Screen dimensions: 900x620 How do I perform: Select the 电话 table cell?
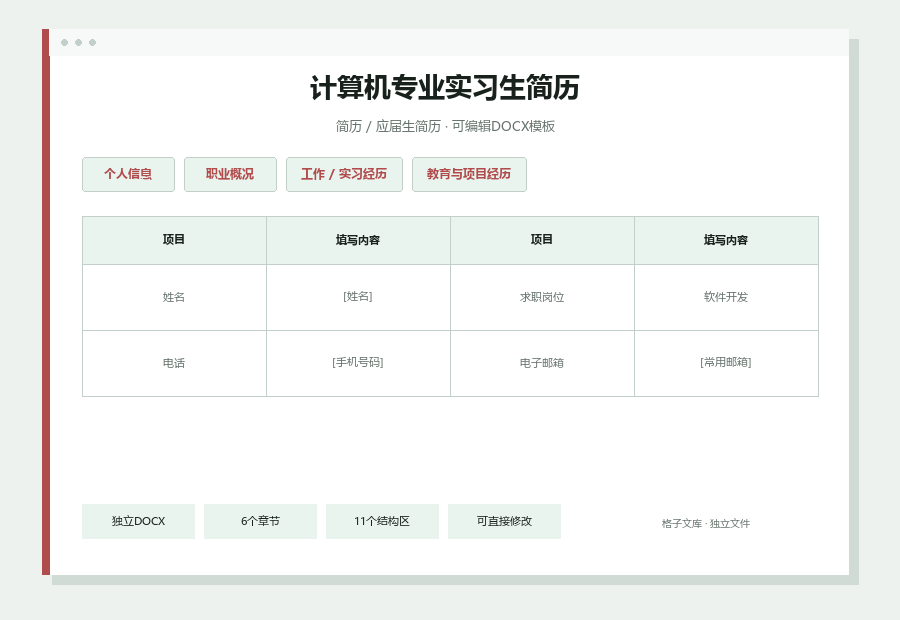click(174, 363)
